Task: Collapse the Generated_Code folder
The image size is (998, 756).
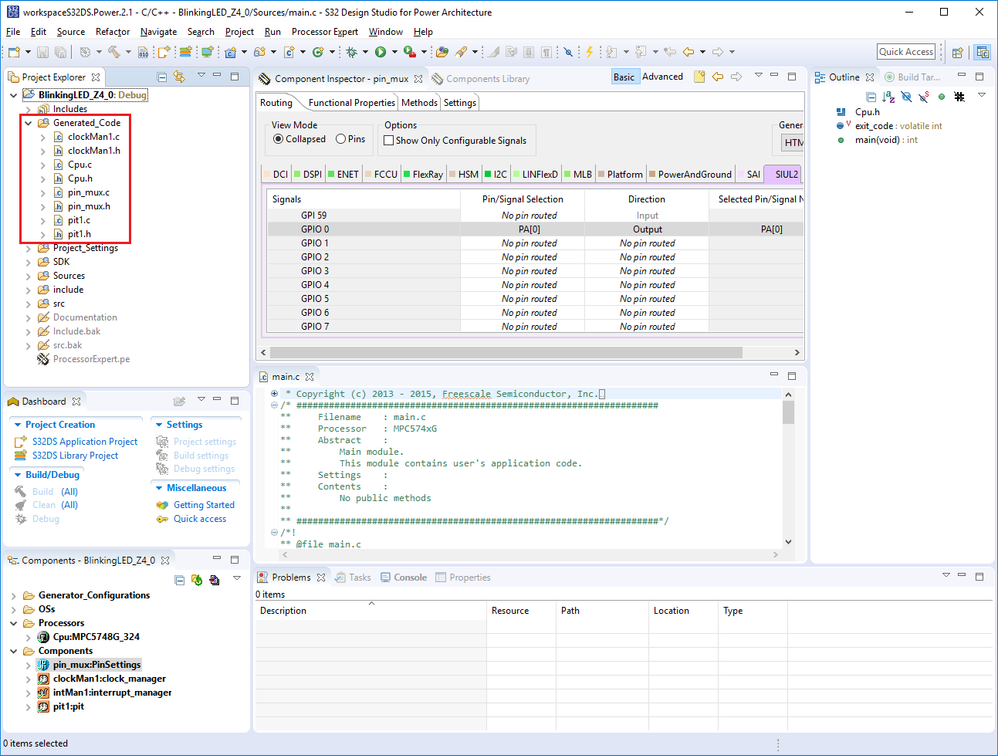Action: click(x=28, y=123)
